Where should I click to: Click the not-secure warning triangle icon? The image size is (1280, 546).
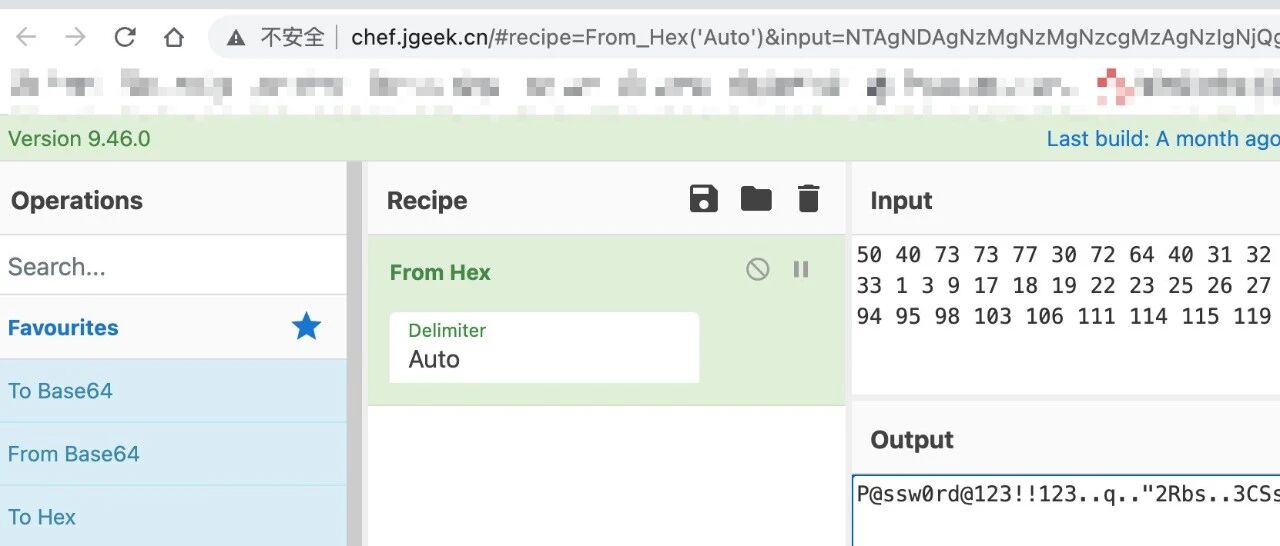tap(236, 38)
